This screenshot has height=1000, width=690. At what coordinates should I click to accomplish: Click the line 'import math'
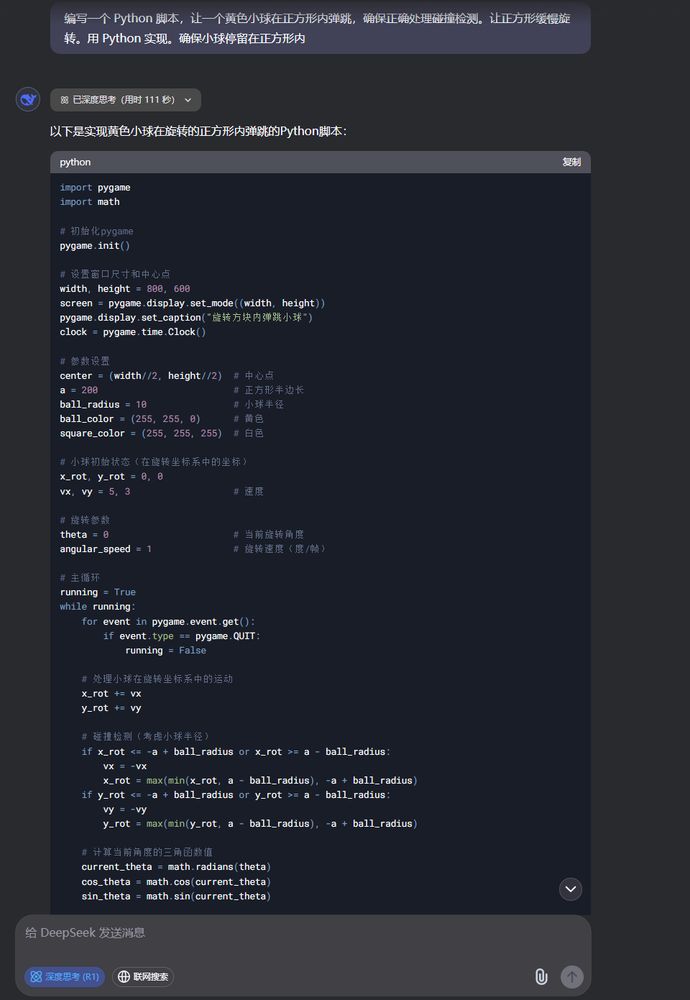click(x=90, y=202)
